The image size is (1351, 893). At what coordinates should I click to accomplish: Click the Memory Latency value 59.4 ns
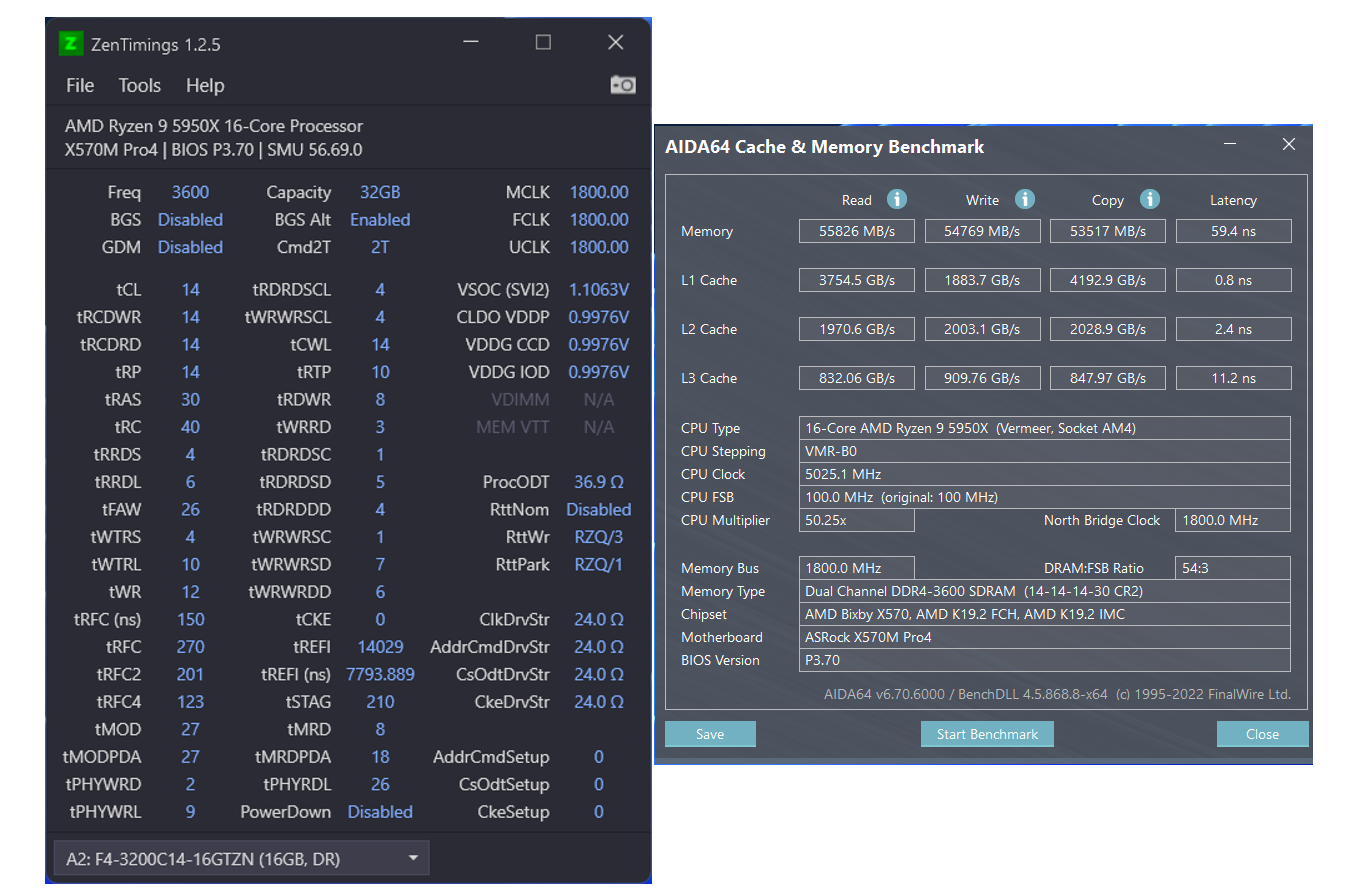click(1233, 231)
